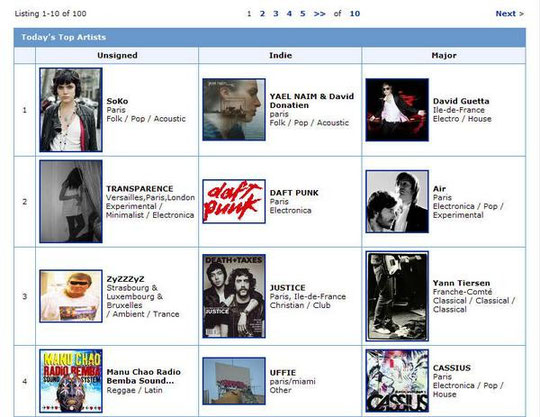Open the UFFIE artist name link
The image size is (540, 417).
(x=283, y=373)
